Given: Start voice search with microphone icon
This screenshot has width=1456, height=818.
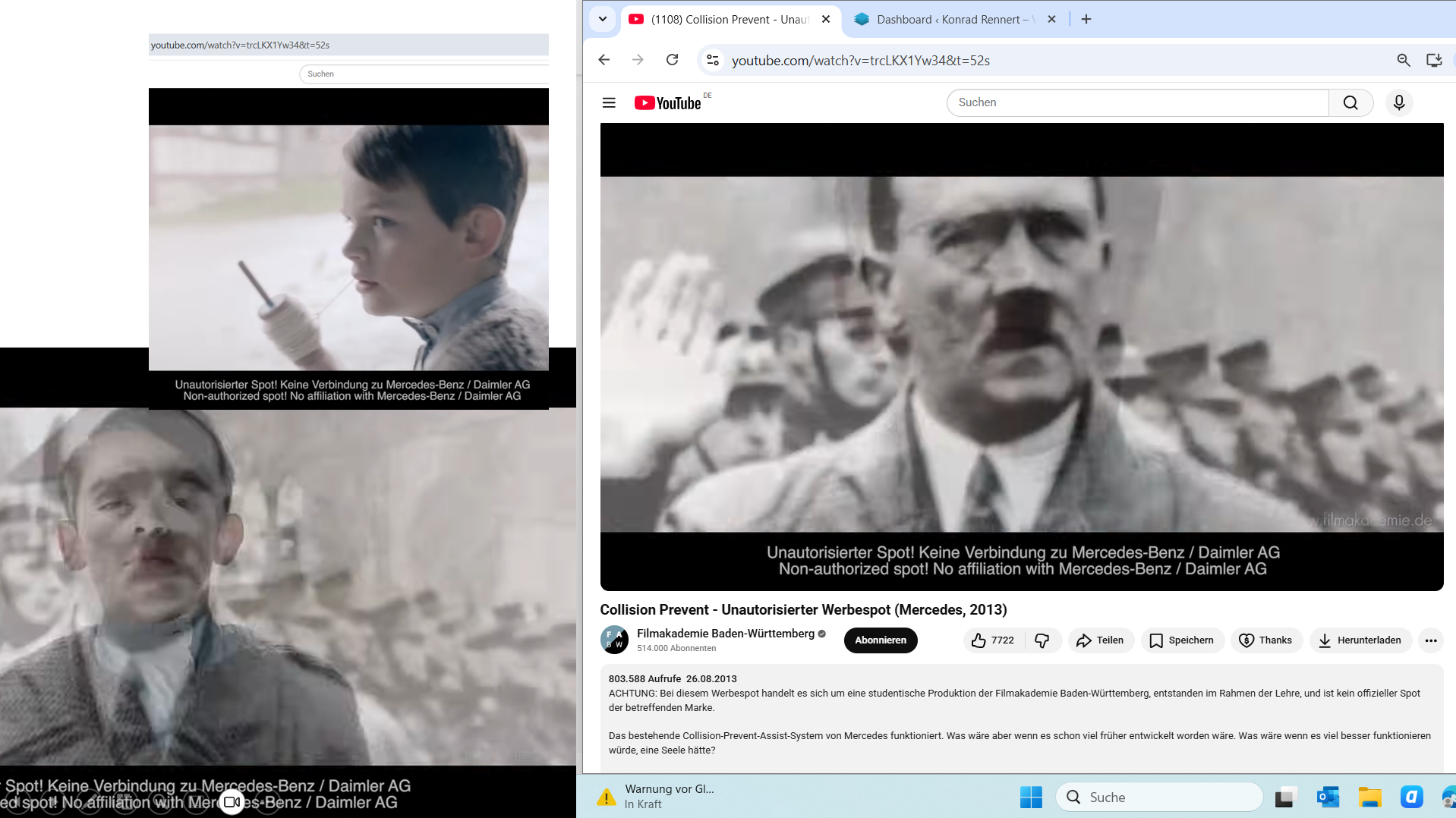Looking at the screenshot, I should click(1398, 102).
